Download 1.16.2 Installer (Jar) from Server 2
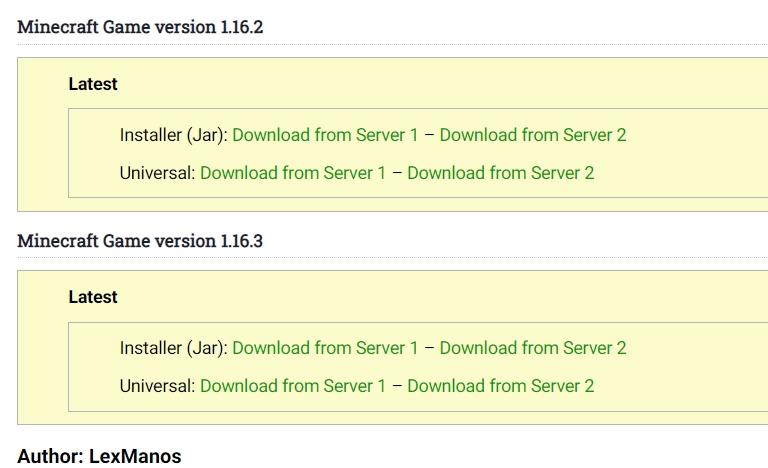768x468 pixels. [x=533, y=135]
